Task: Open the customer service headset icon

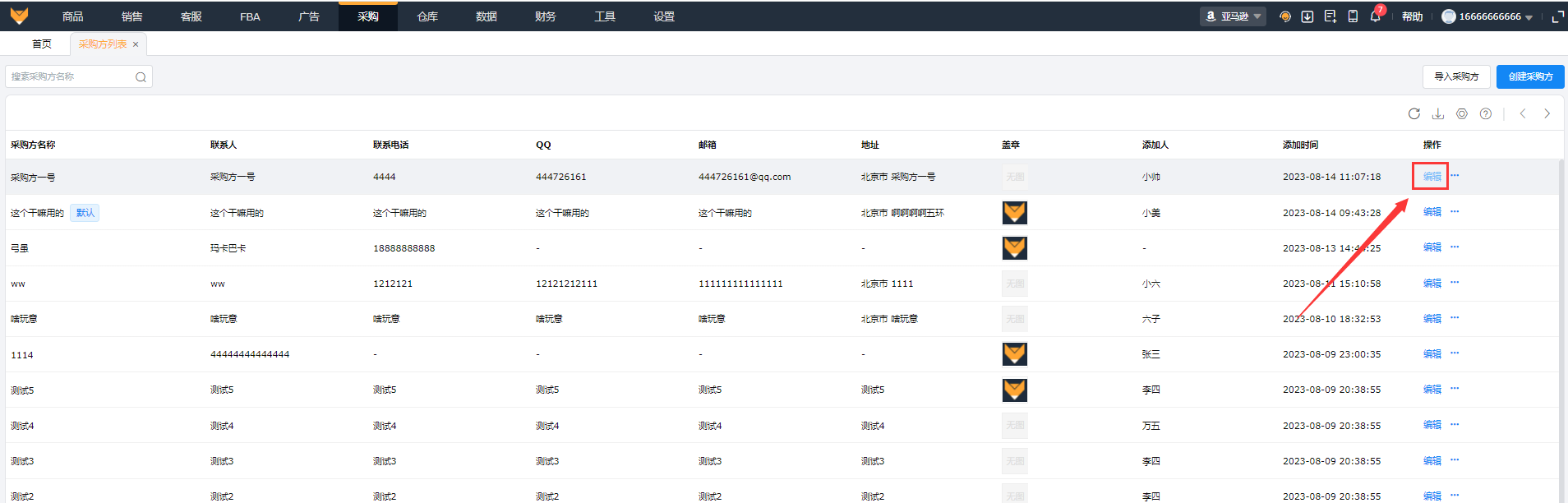Action: click(x=1285, y=16)
